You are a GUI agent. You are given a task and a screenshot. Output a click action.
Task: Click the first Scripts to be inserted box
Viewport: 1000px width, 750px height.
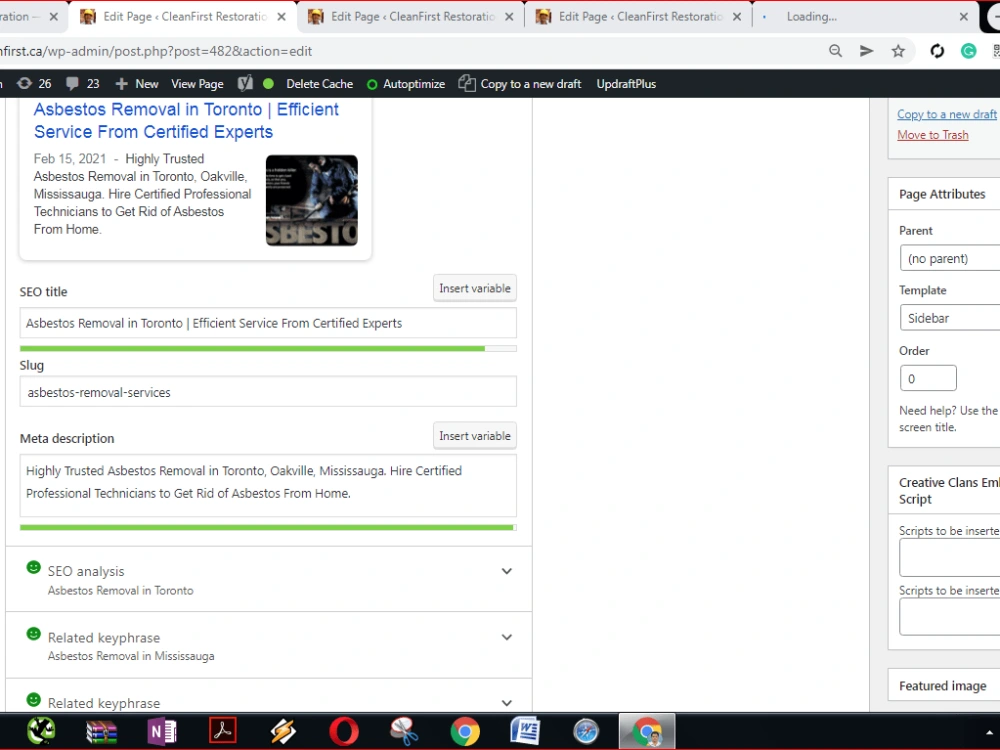click(950, 557)
